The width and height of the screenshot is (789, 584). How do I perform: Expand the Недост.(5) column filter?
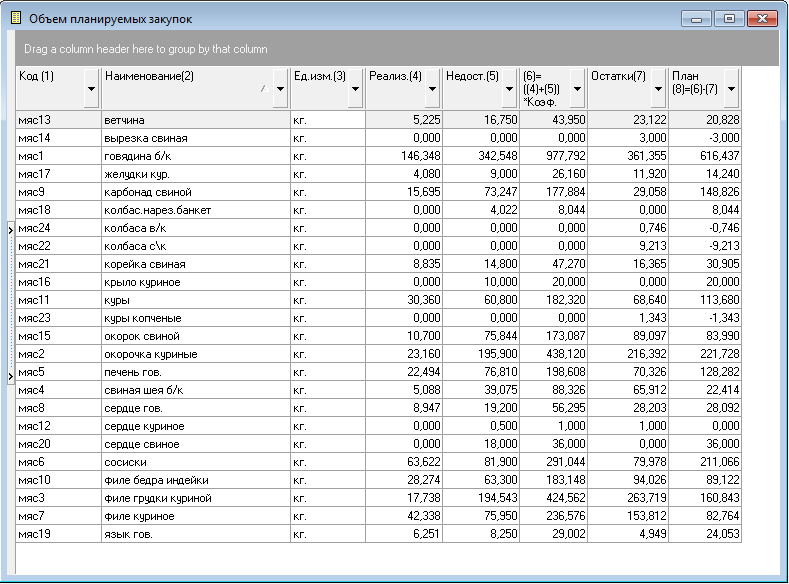click(508, 89)
